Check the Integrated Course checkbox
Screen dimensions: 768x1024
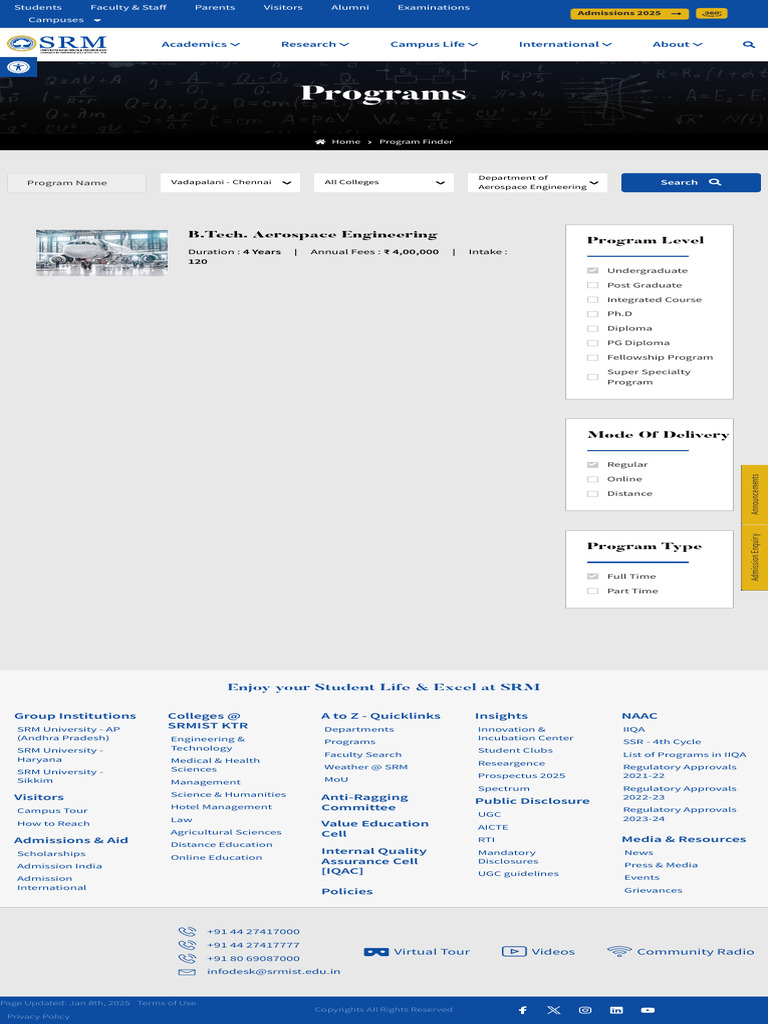point(592,300)
